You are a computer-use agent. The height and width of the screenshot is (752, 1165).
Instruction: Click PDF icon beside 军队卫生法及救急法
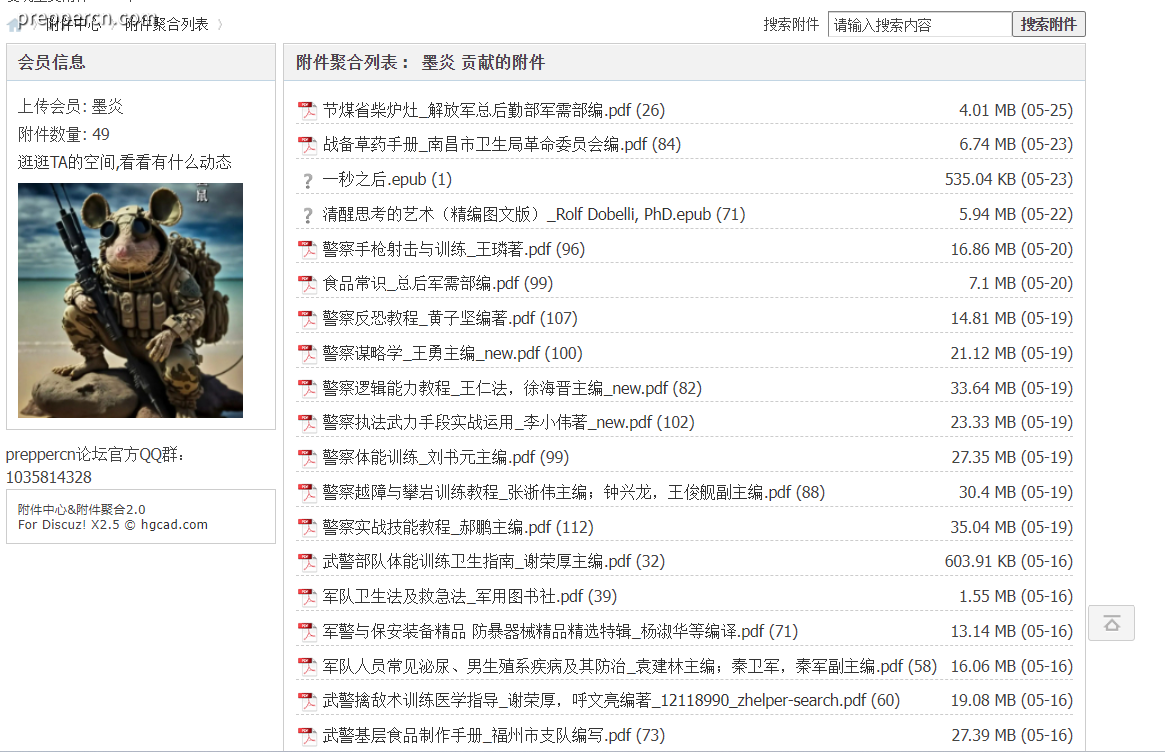[307, 597]
